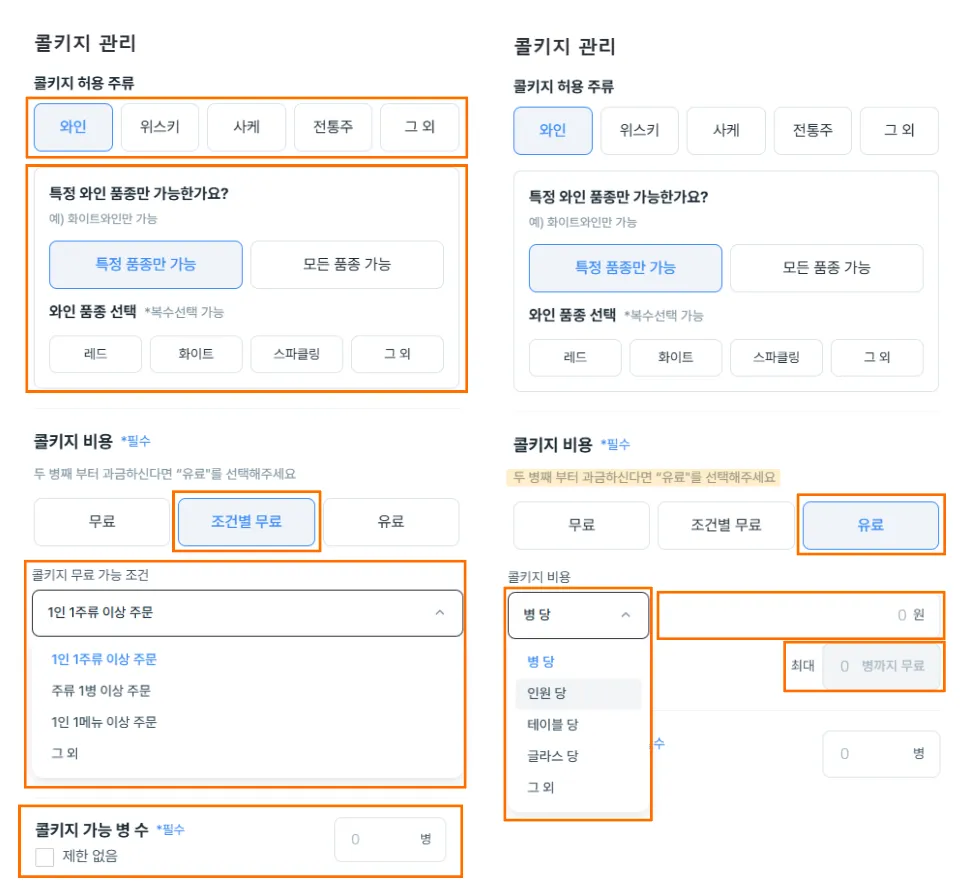The width and height of the screenshot is (960, 888).
Task: Choose 모든 품종 가능 in the left form
Action: 346,265
